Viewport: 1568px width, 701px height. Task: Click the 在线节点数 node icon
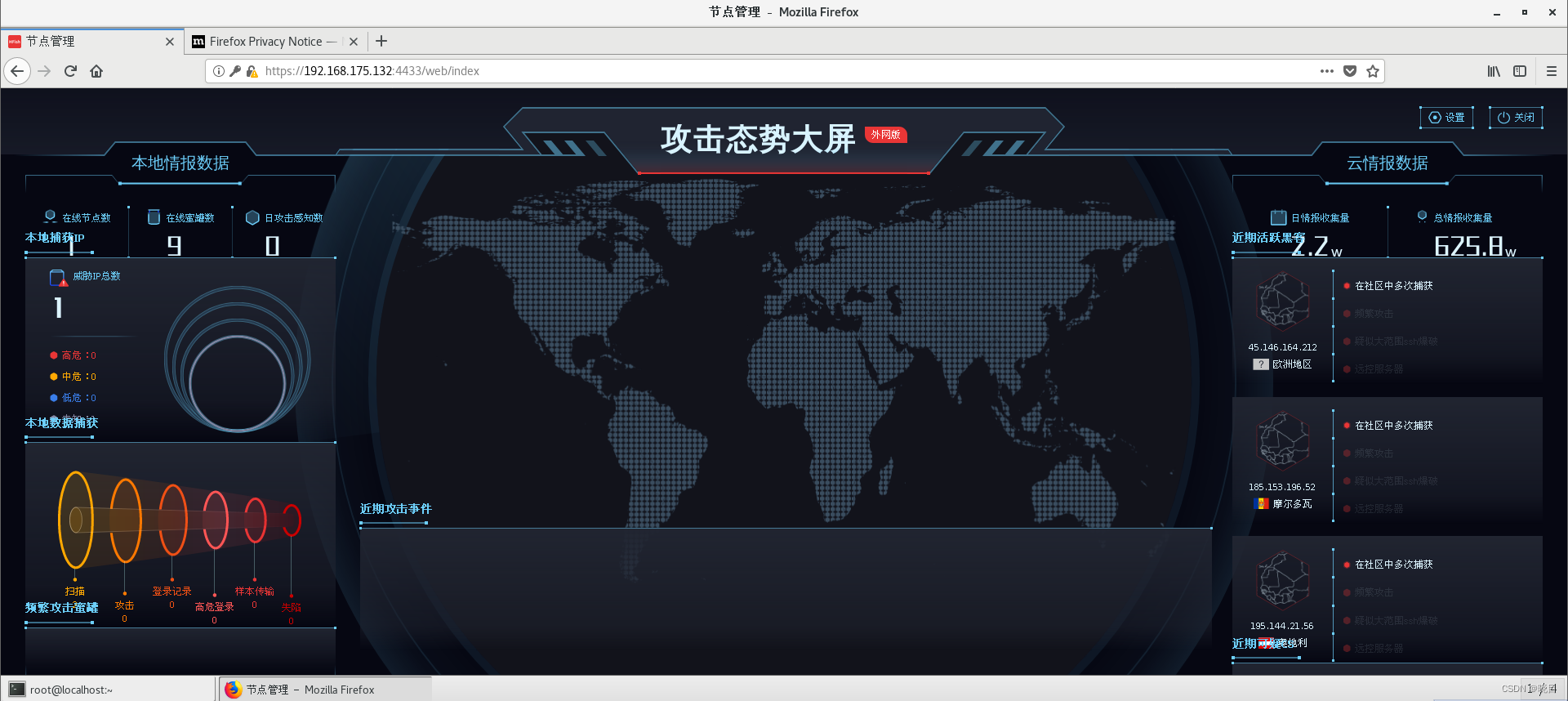click(x=51, y=217)
